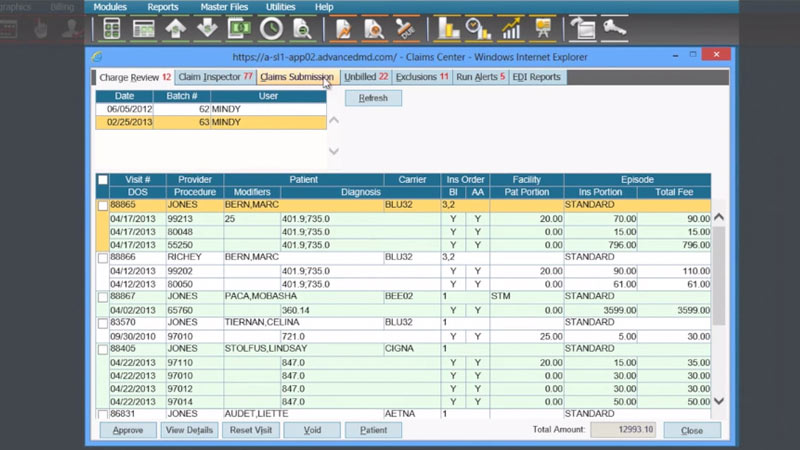The width and height of the screenshot is (800, 450).
Task: Check the box for visit 88865
Action: pyautogui.click(x=103, y=206)
